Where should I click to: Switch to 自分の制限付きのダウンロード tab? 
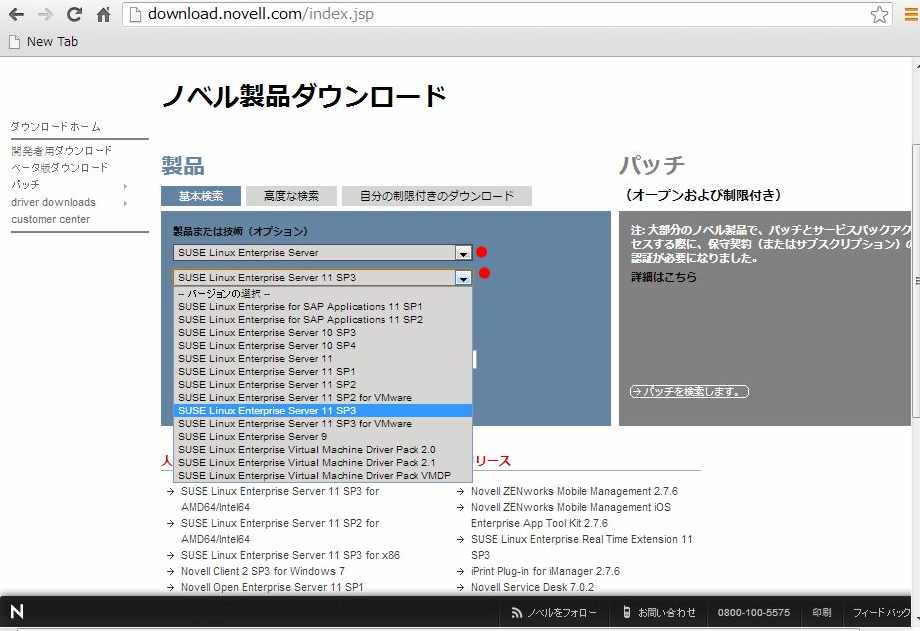(x=437, y=196)
